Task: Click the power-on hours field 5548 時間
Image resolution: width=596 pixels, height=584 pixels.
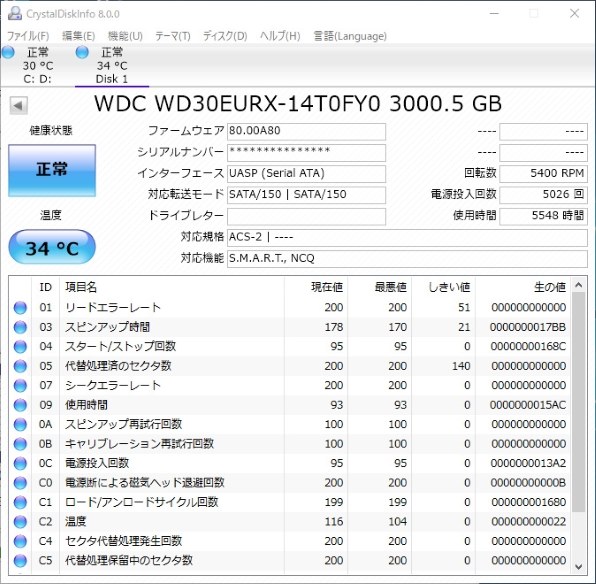Action: 544,216
